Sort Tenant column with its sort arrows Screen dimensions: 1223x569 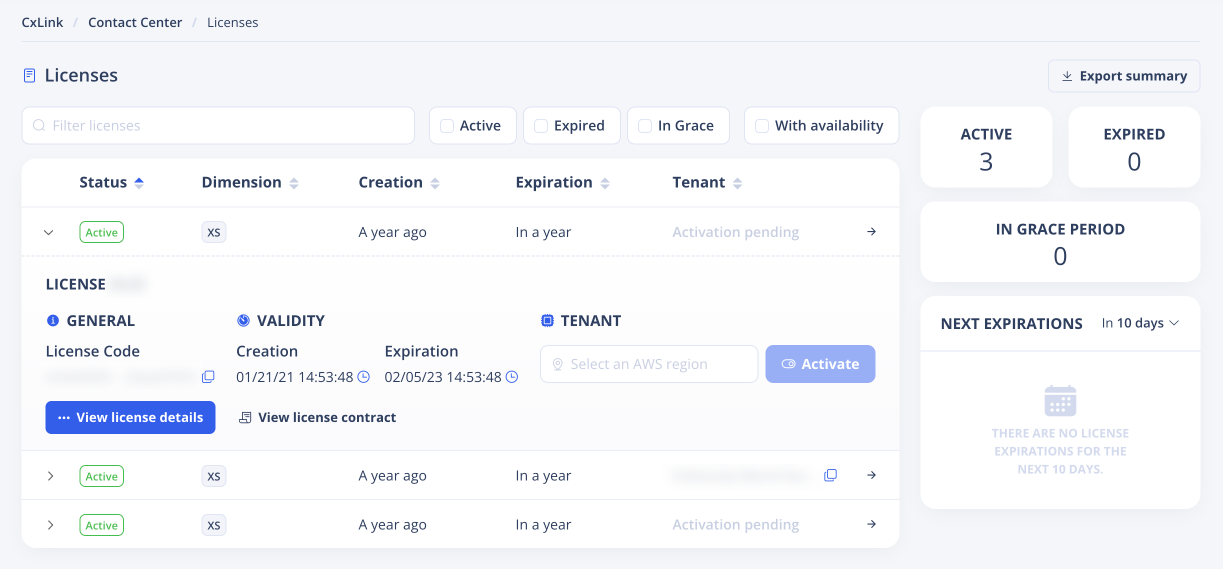point(738,183)
